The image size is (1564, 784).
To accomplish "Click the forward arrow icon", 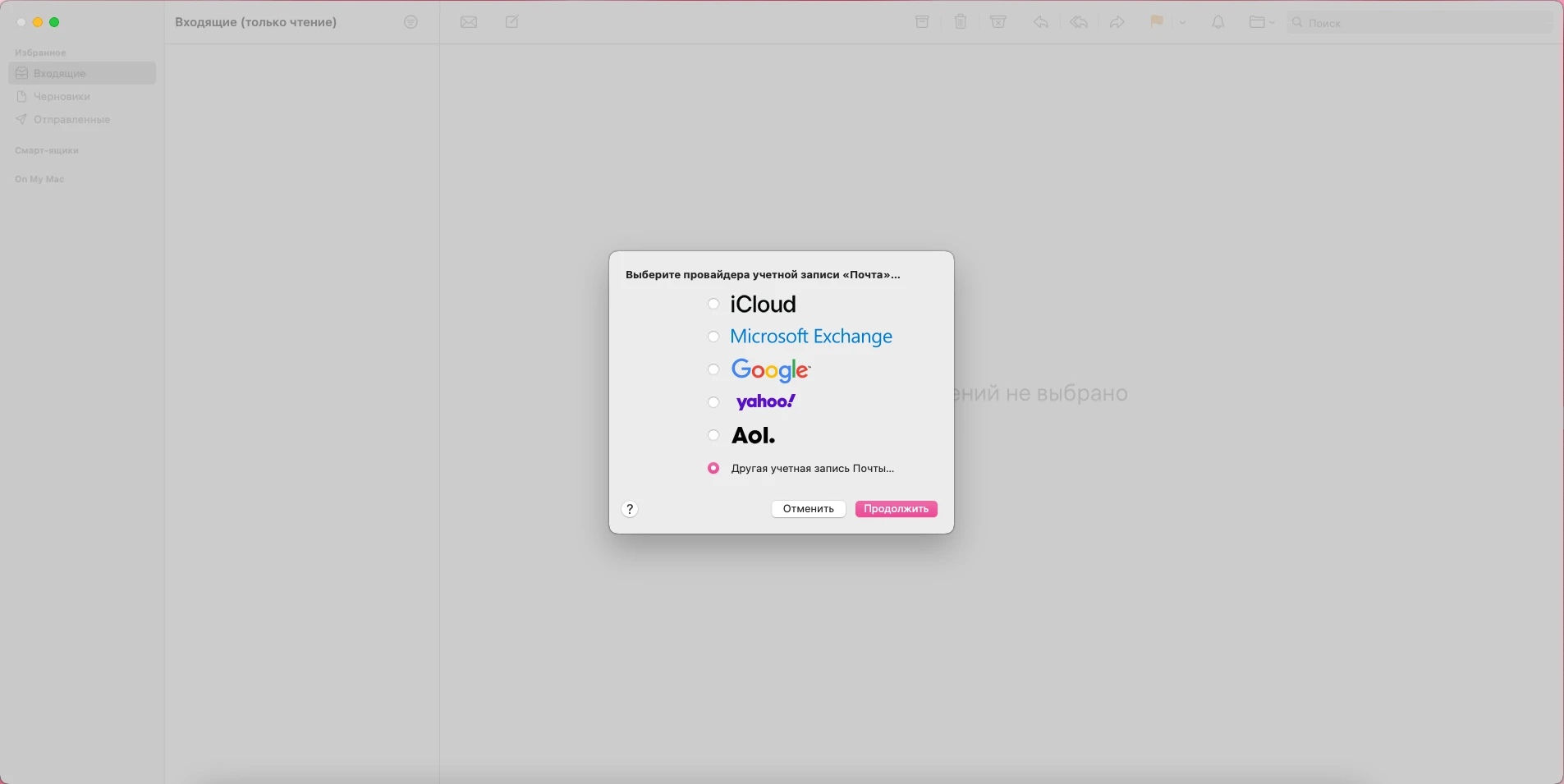I will point(1117,22).
